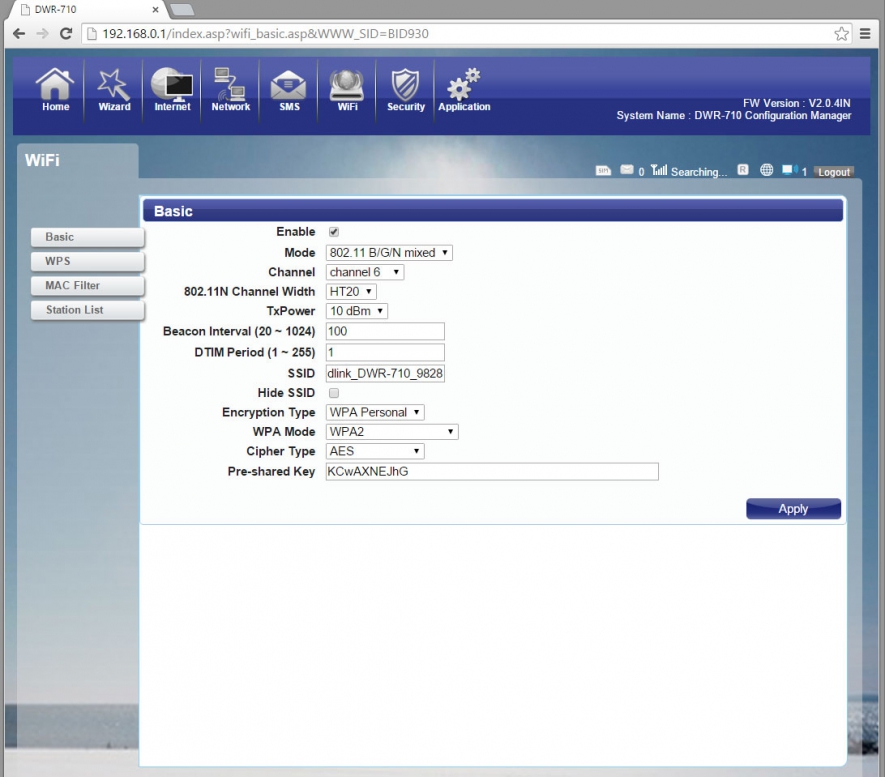Click the 'Cipher Type' label
885x777 pixels.
[x=281, y=451]
